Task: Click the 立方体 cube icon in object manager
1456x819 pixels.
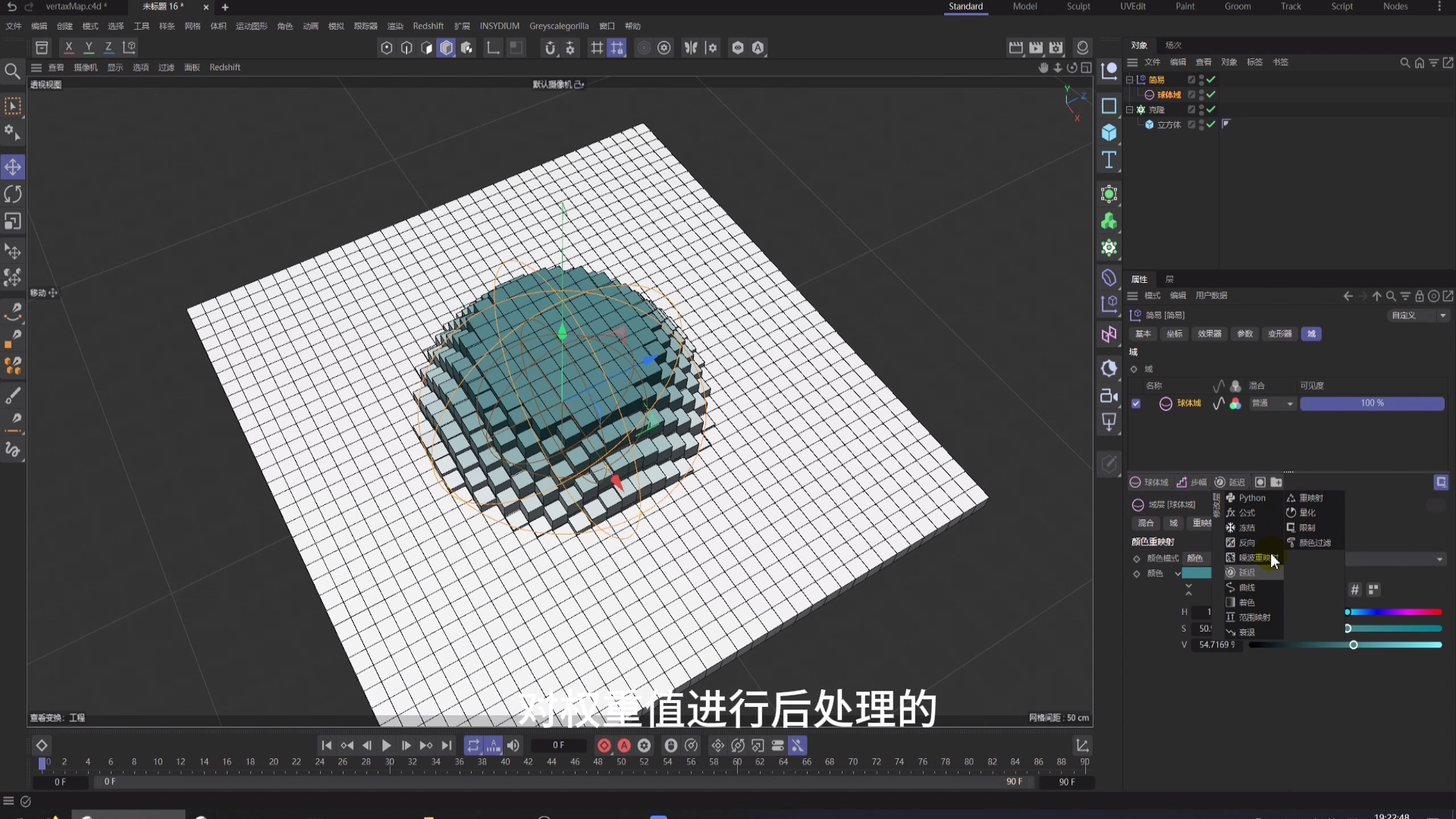Action: pyautogui.click(x=1150, y=124)
